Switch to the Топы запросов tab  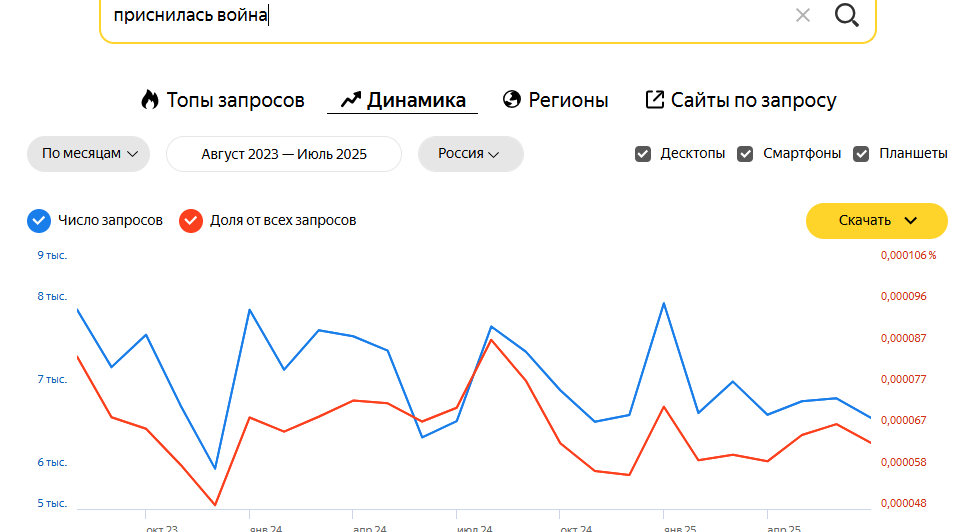pos(235,100)
